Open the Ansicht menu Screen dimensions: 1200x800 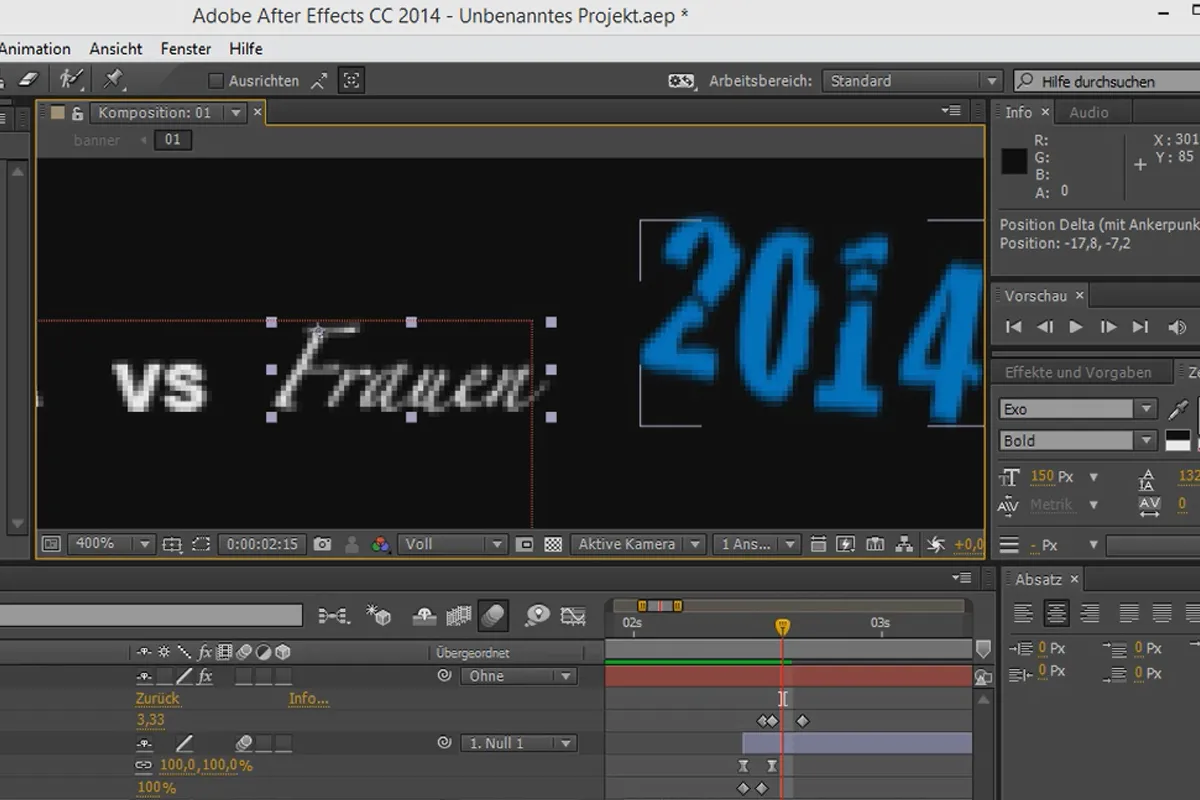click(116, 48)
